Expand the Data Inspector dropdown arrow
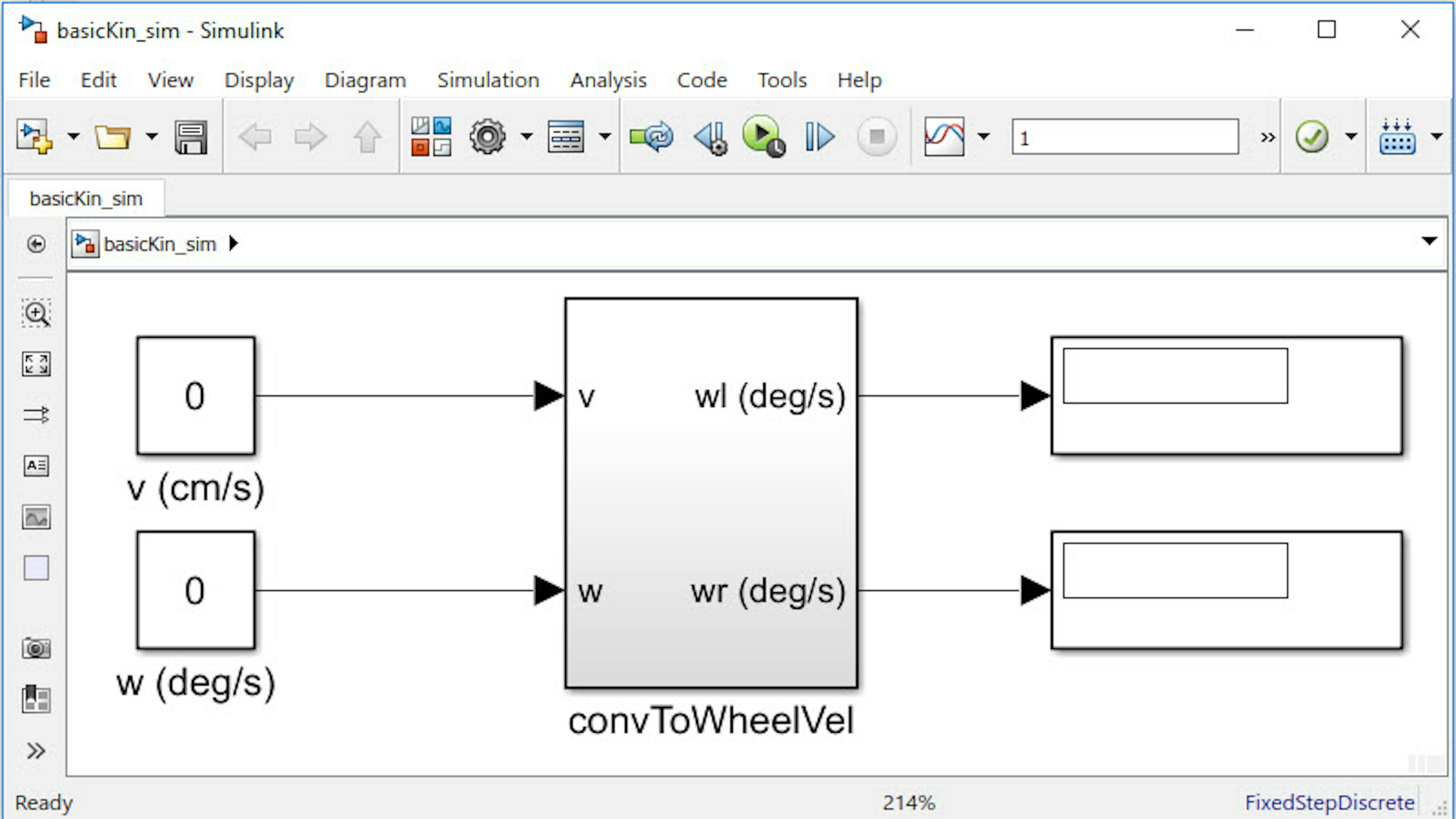Image resolution: width=1456 pixels, height=819 pixels. [x=984, y=136]
